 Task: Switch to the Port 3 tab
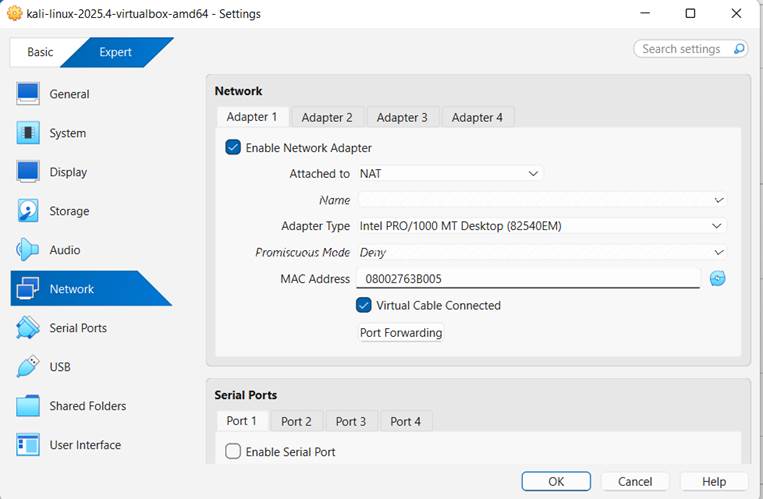pos(350,421)
